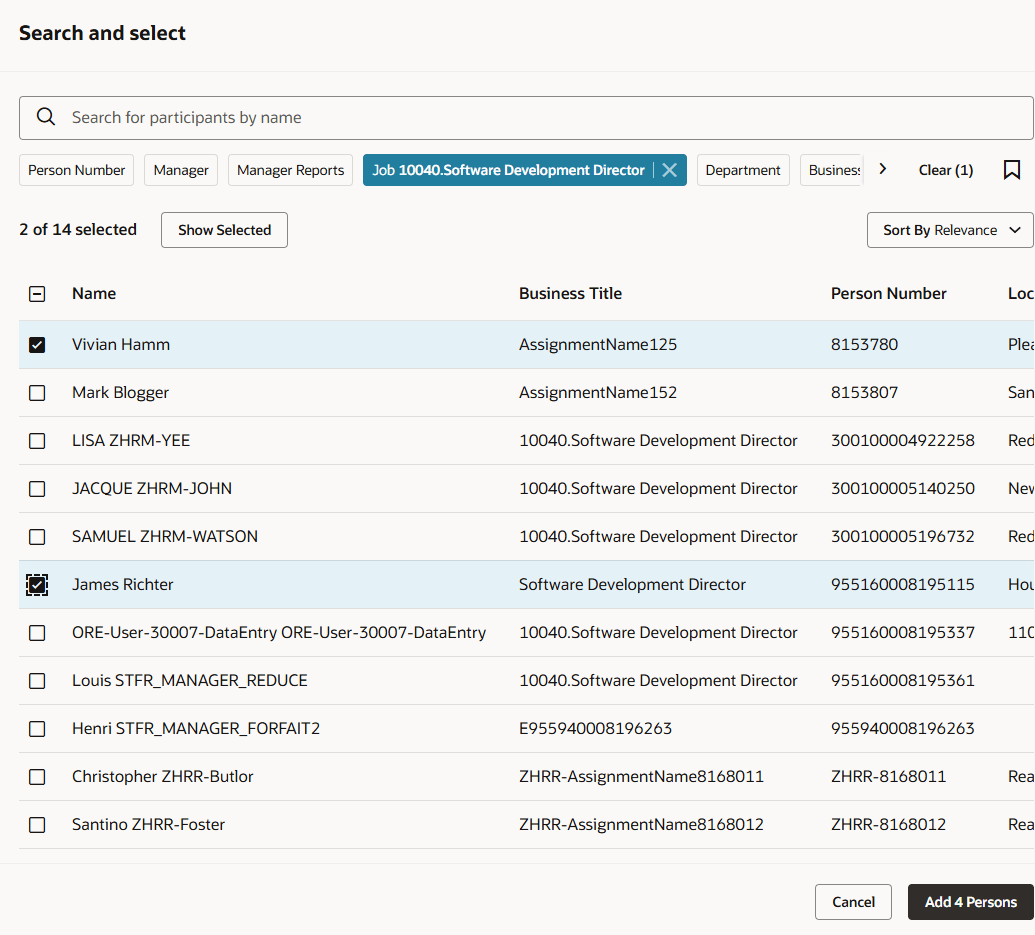Click the name Mark Blogger

click(120, 393)
